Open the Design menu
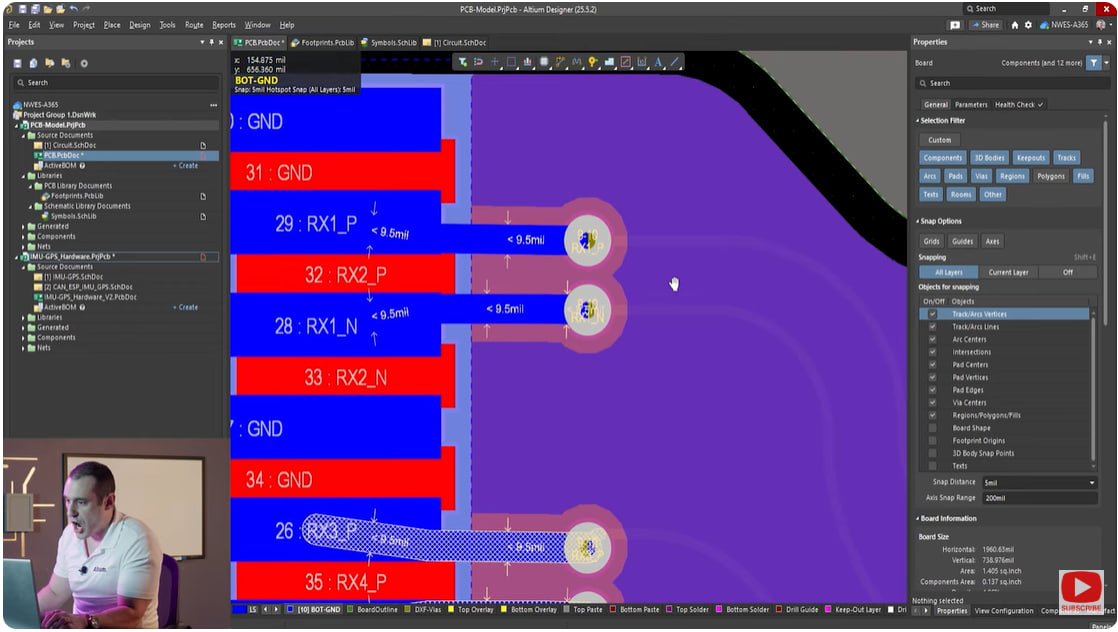Screen dimensions: 1118x632 tap(140, 25)
